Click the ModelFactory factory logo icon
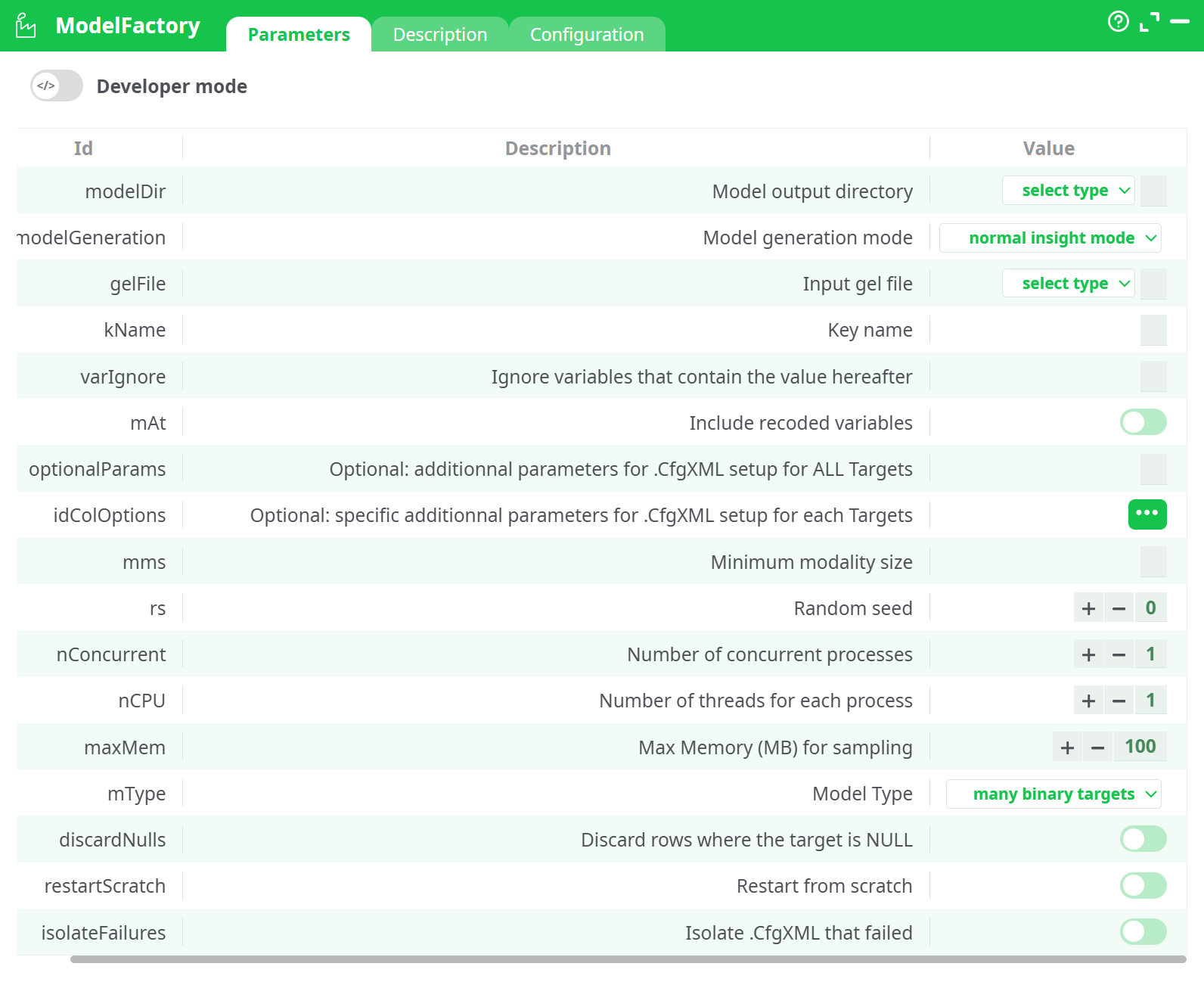This screenshot has width=1204, height=982. [26, 26]
